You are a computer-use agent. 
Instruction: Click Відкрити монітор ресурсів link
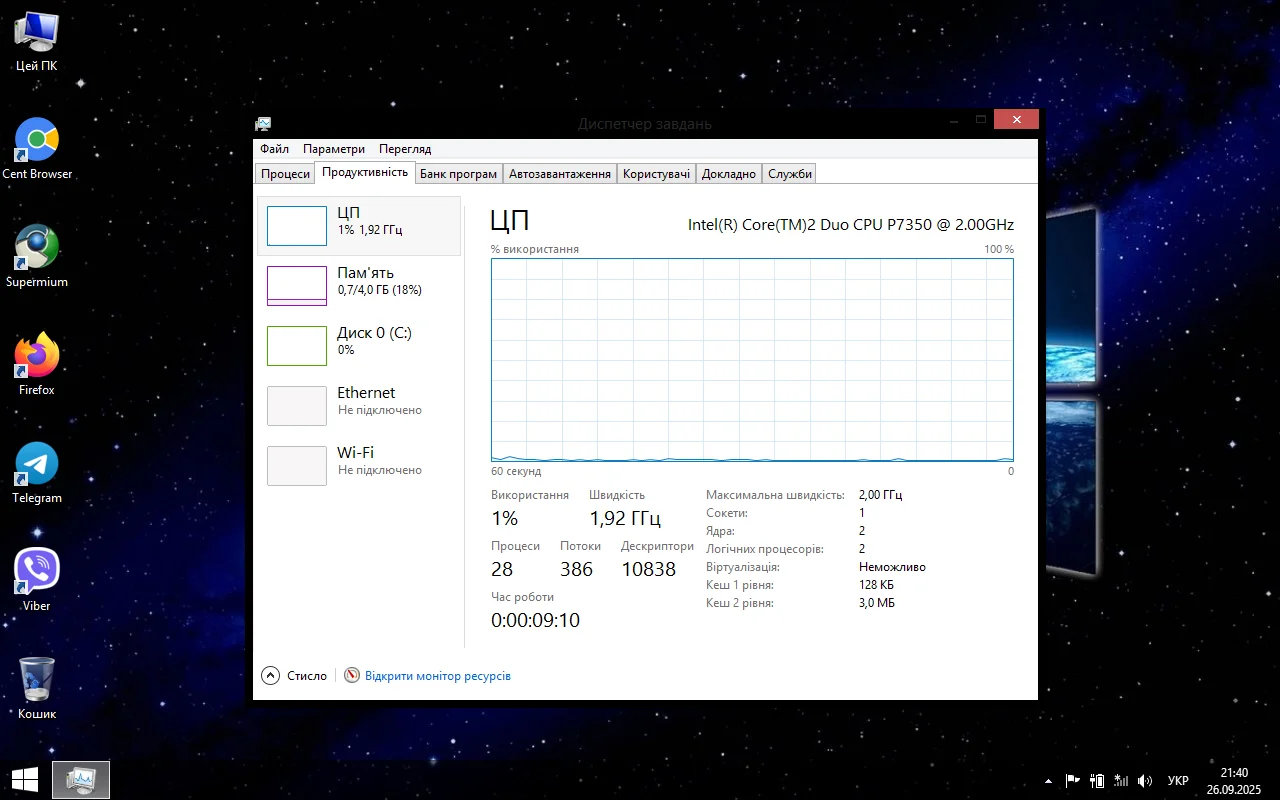[437, 676]
